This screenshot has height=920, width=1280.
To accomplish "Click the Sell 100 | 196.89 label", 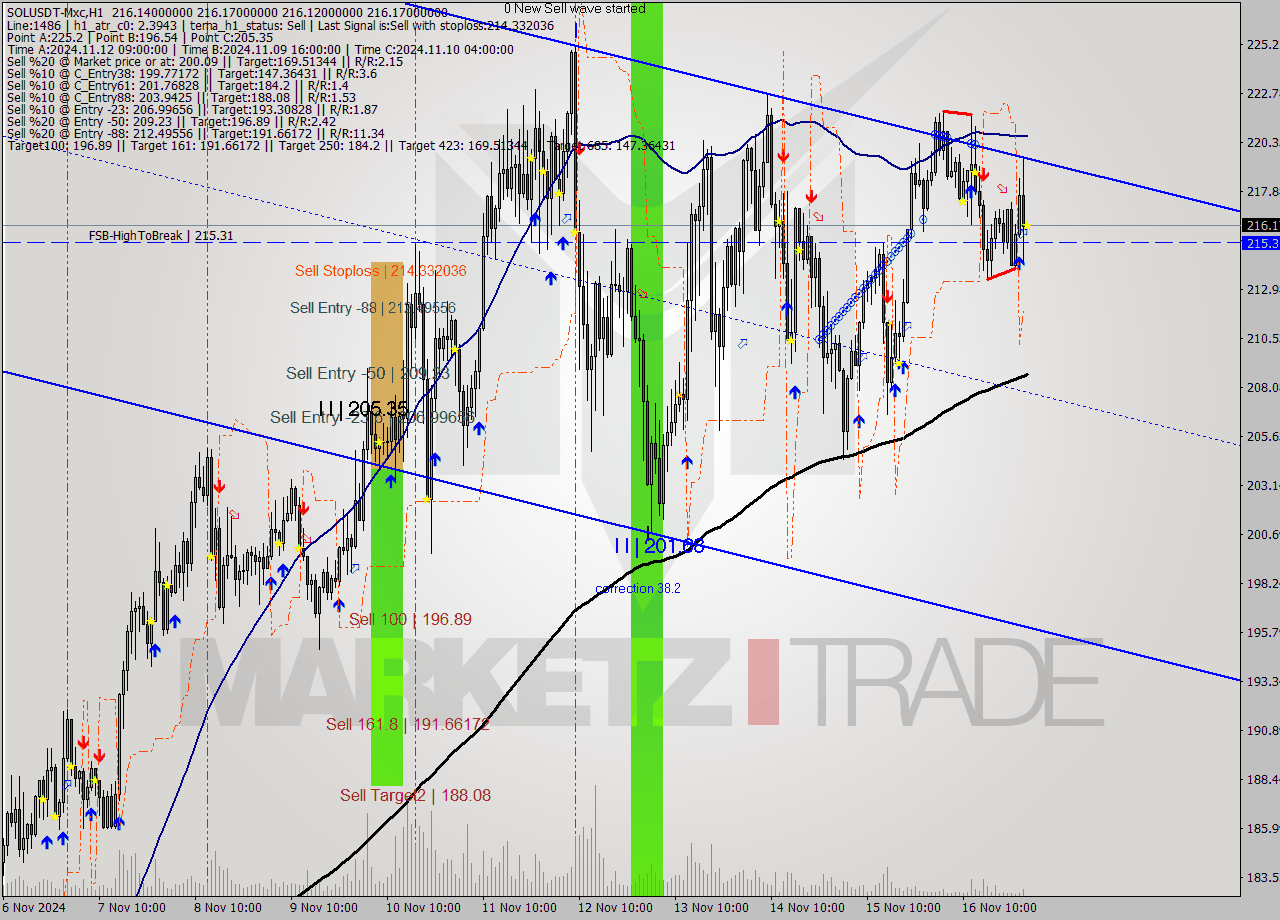I will tap(410, 620).
